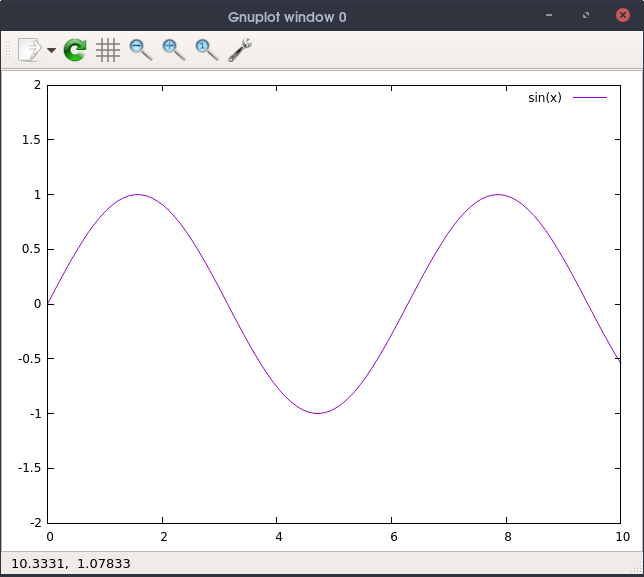Open the export dropdown arrow
Viewport: 644px width, 577px height.
51,50
